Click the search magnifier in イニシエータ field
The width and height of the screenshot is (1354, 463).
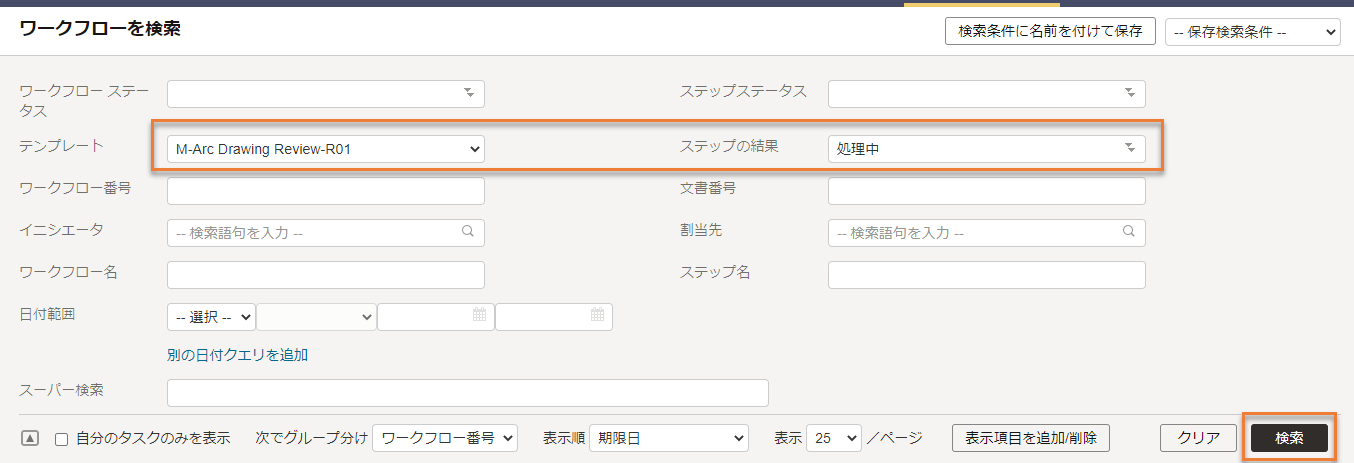[x=467, y=231]
